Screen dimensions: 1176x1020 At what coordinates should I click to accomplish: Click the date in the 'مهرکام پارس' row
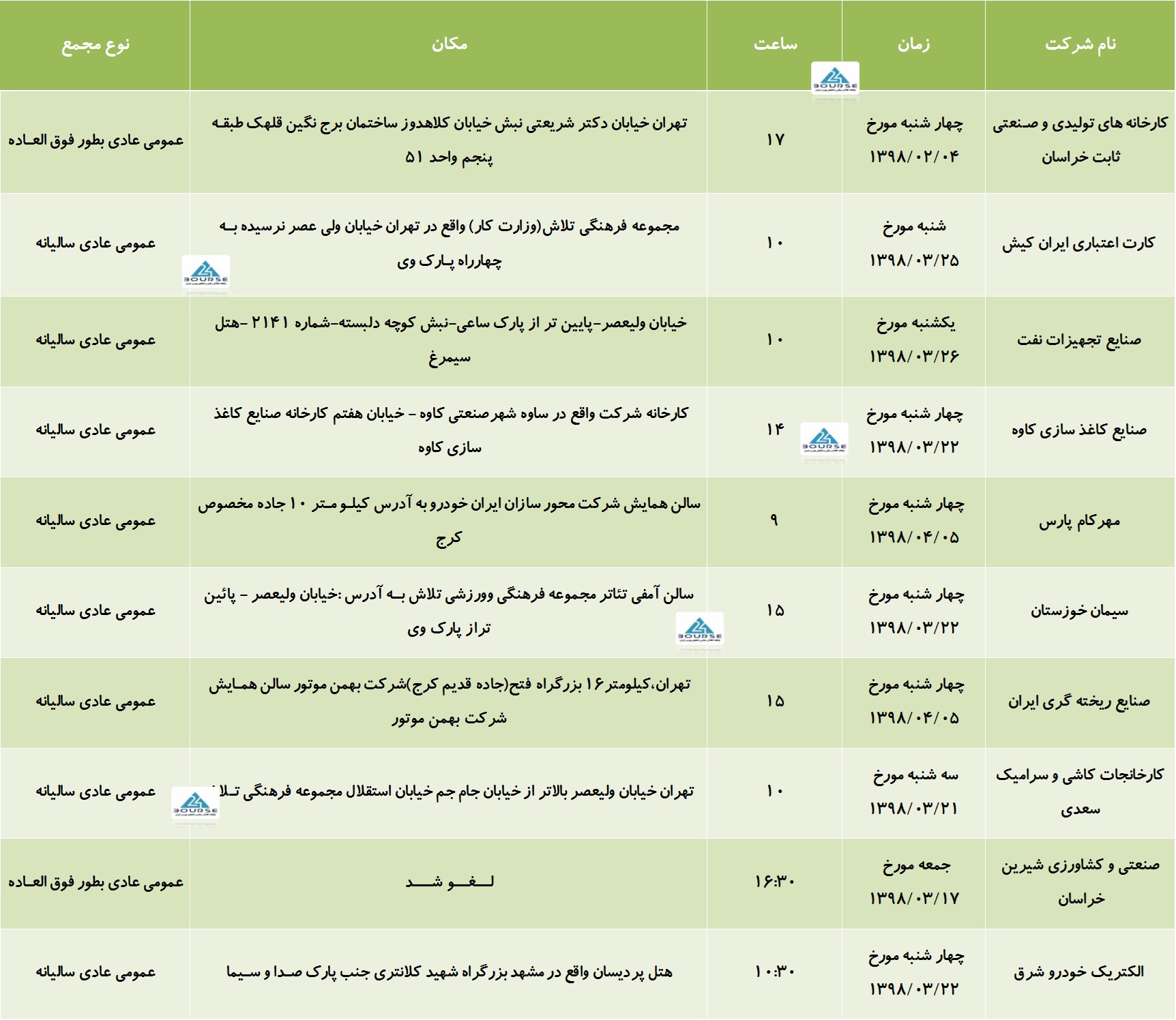914,521
